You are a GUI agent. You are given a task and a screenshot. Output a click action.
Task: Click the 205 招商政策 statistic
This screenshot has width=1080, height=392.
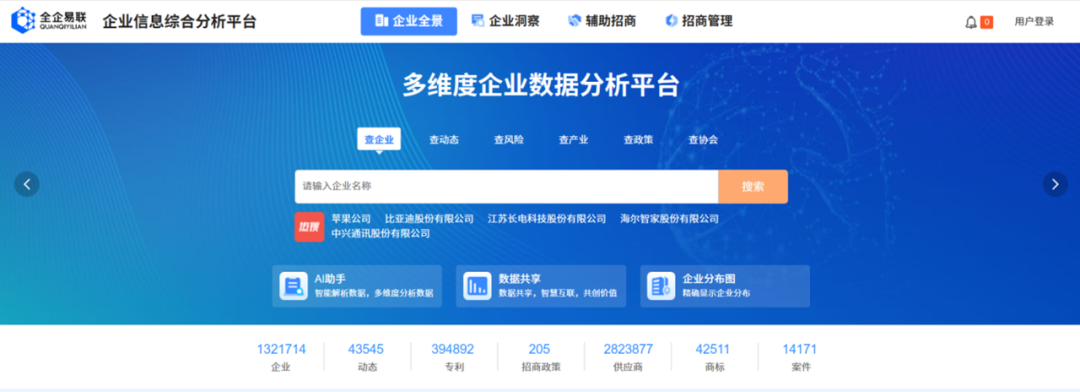point(540,357)
